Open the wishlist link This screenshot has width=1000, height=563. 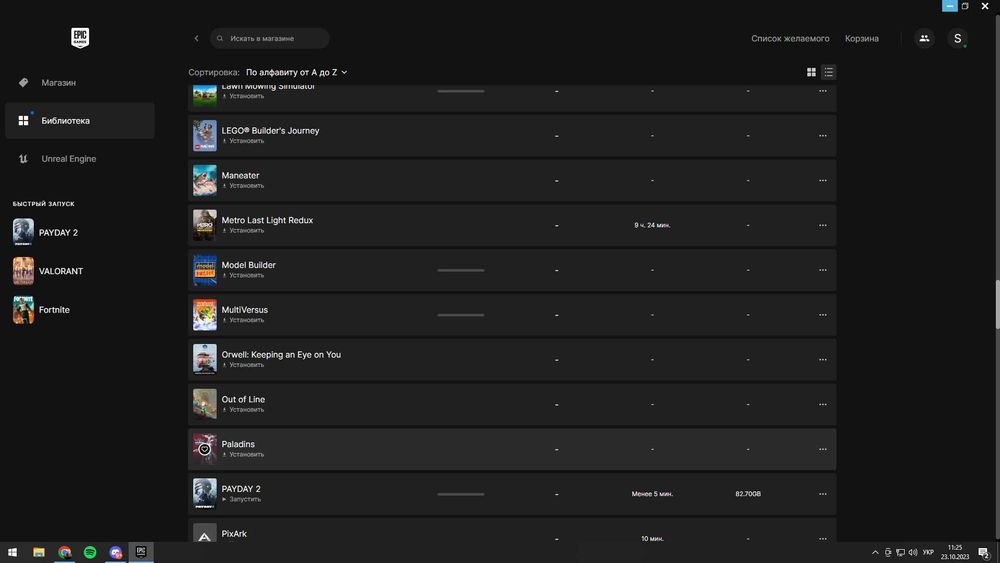pos(790,39)
